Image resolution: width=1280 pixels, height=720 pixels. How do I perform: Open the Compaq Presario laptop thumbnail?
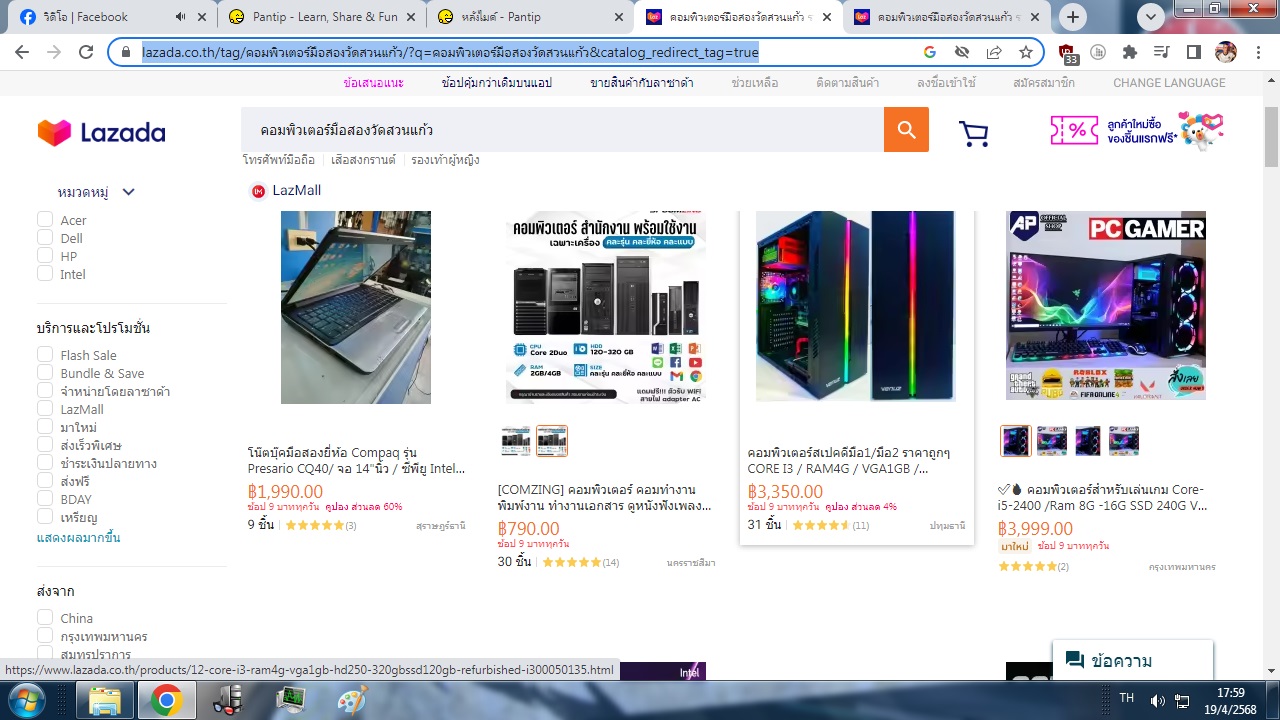356,307
